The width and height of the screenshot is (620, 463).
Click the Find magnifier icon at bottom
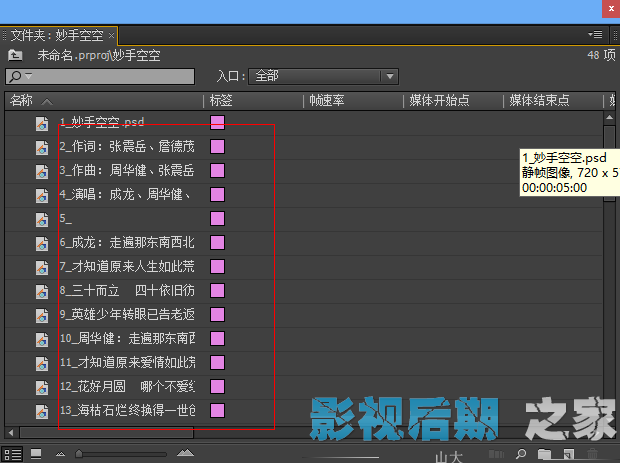[521, 454]
